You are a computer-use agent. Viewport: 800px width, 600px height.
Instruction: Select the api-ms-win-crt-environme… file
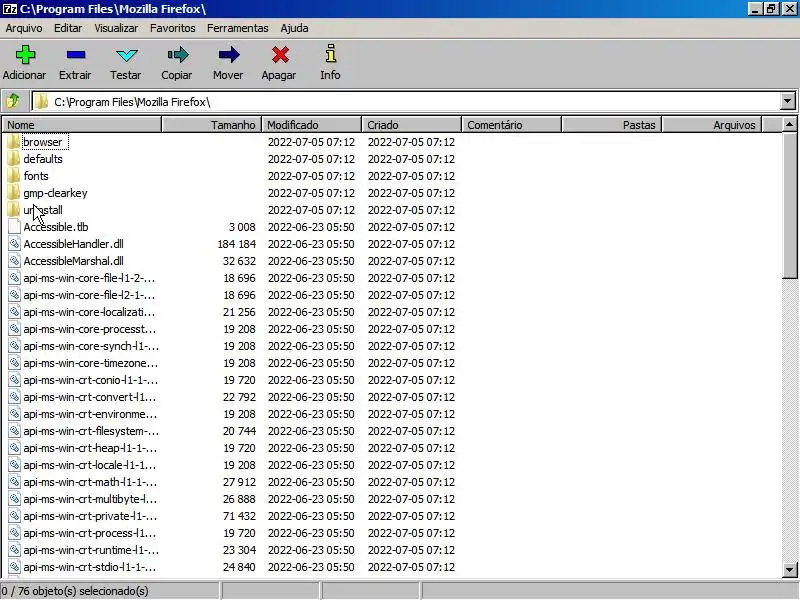(90, 414)
